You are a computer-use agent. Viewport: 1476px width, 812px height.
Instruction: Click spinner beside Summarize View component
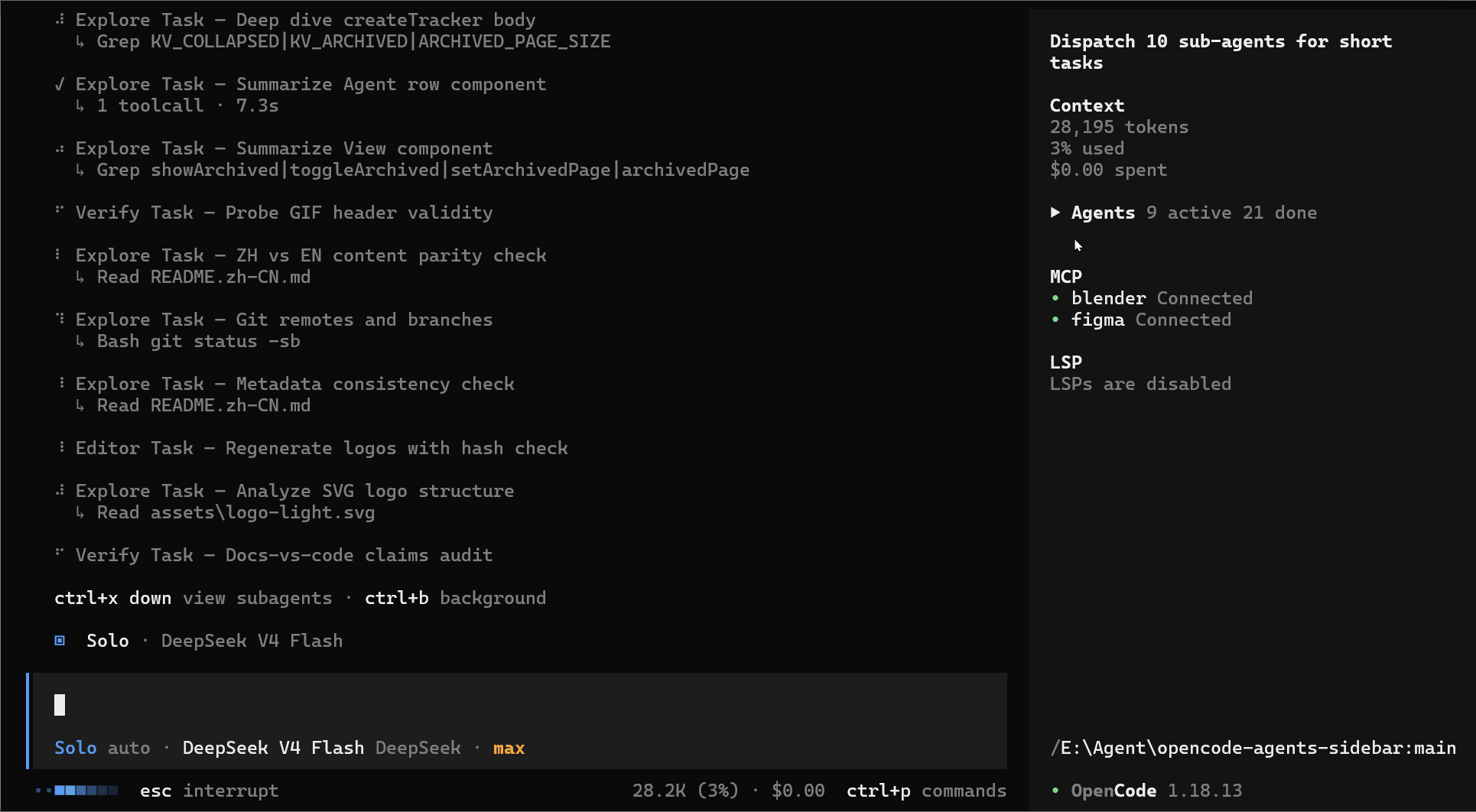tap(60, 148)
